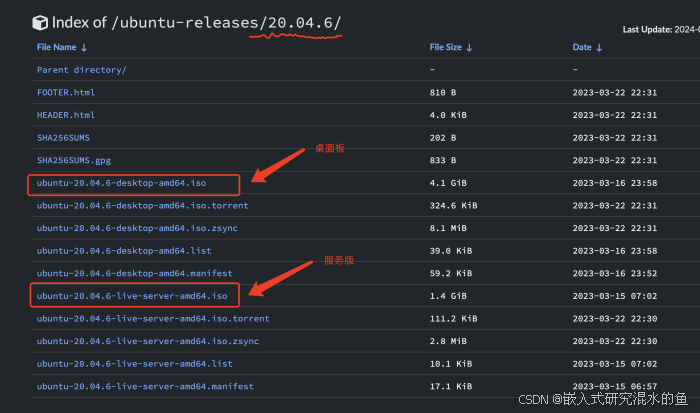Download ubuntu-20.04.6-live-server-amd64.iso.torrent
Image resolution: width=700 pixels, height=413 pixels.
153,319
